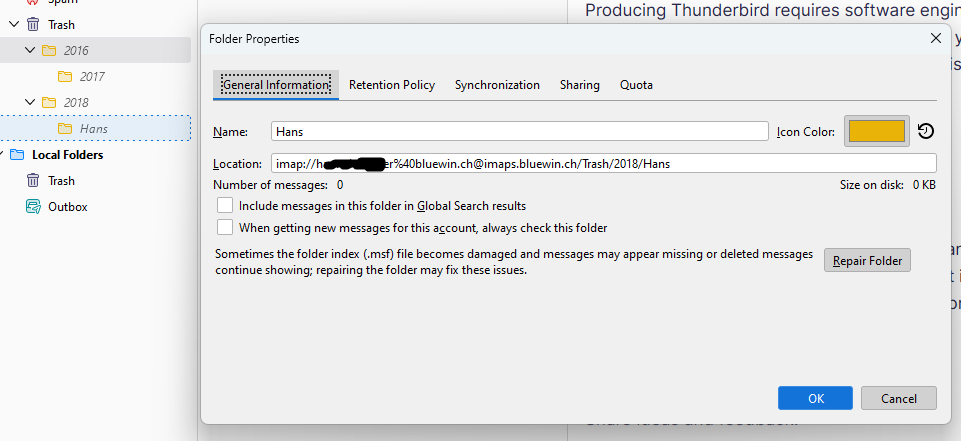Open the yellow Icon Color swatch

pos(877,131)
